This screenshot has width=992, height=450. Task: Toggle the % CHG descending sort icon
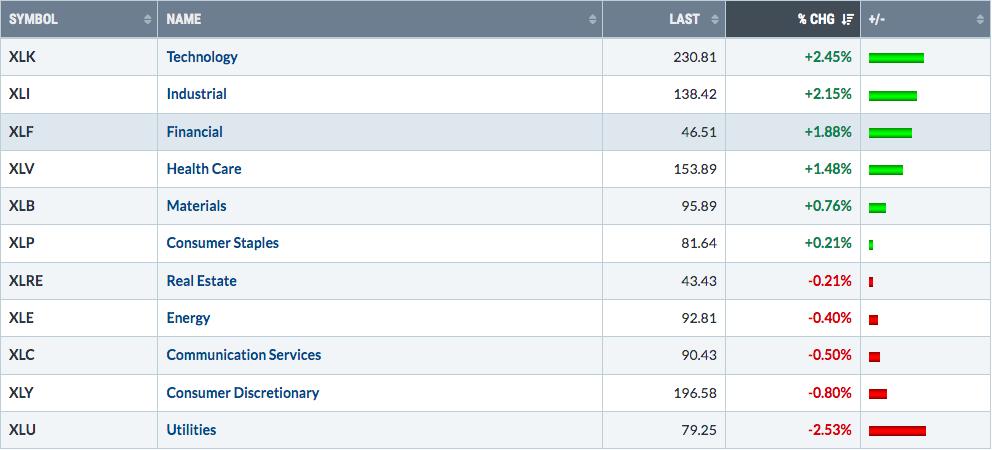click(848, 20)
